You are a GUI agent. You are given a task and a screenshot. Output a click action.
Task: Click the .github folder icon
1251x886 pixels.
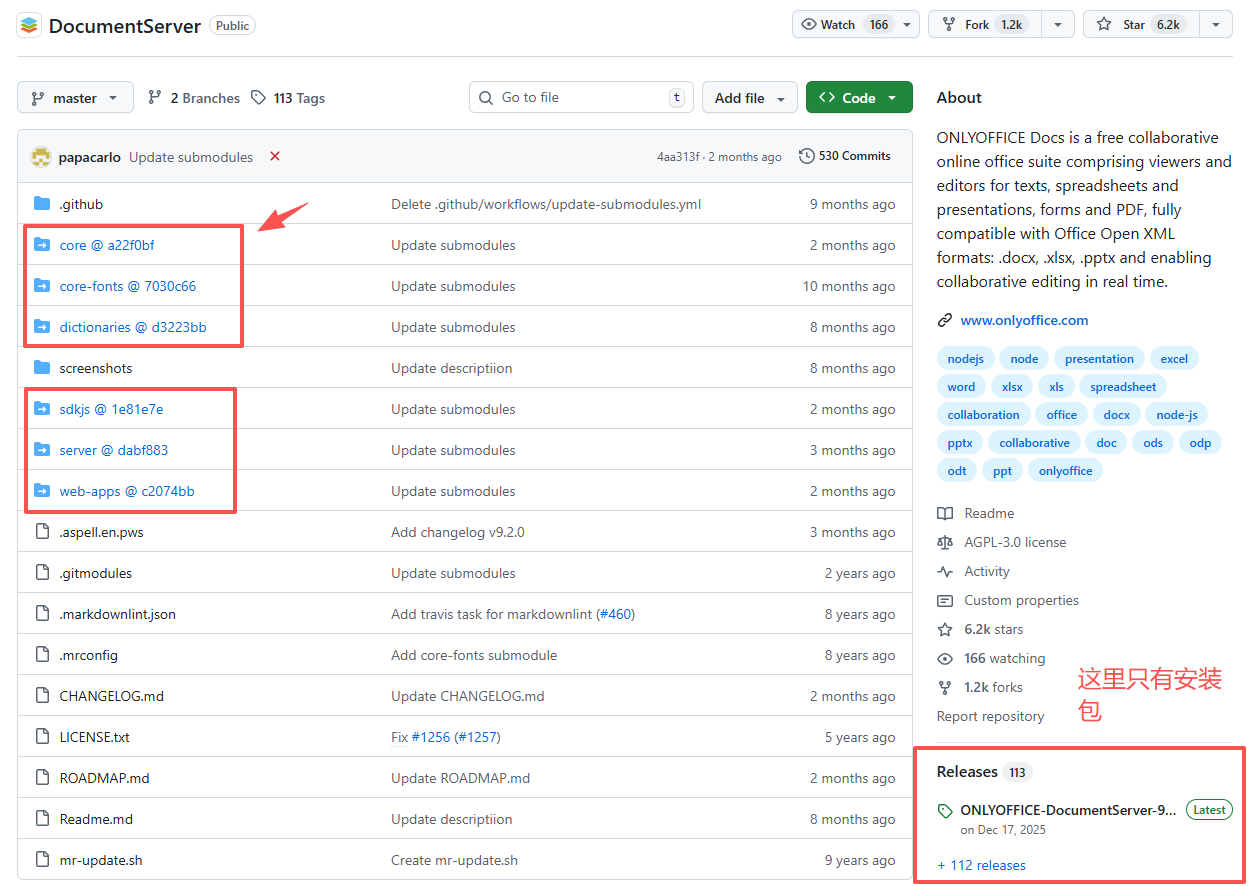42,204
